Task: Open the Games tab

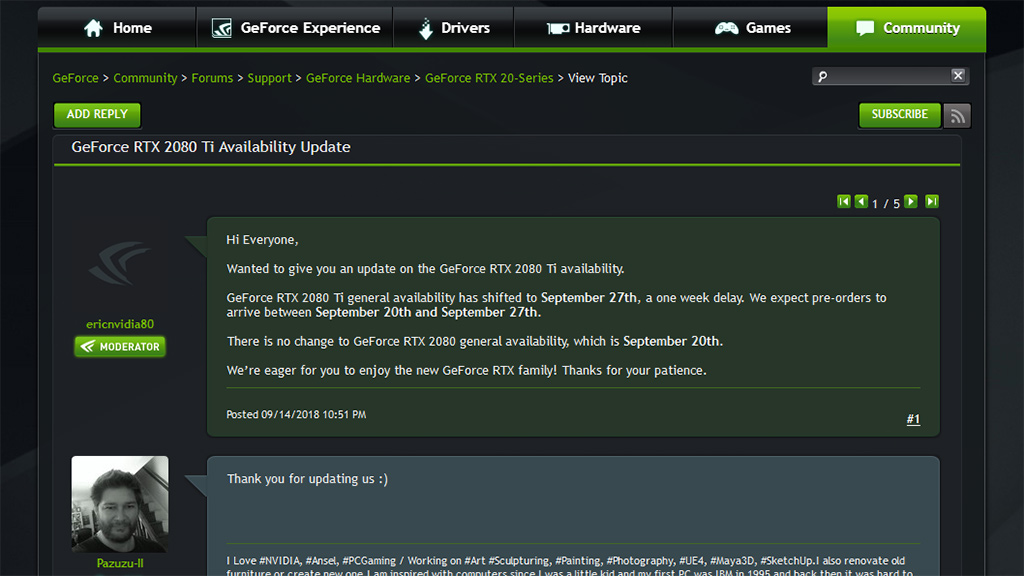Action: [x=751, y=28]
